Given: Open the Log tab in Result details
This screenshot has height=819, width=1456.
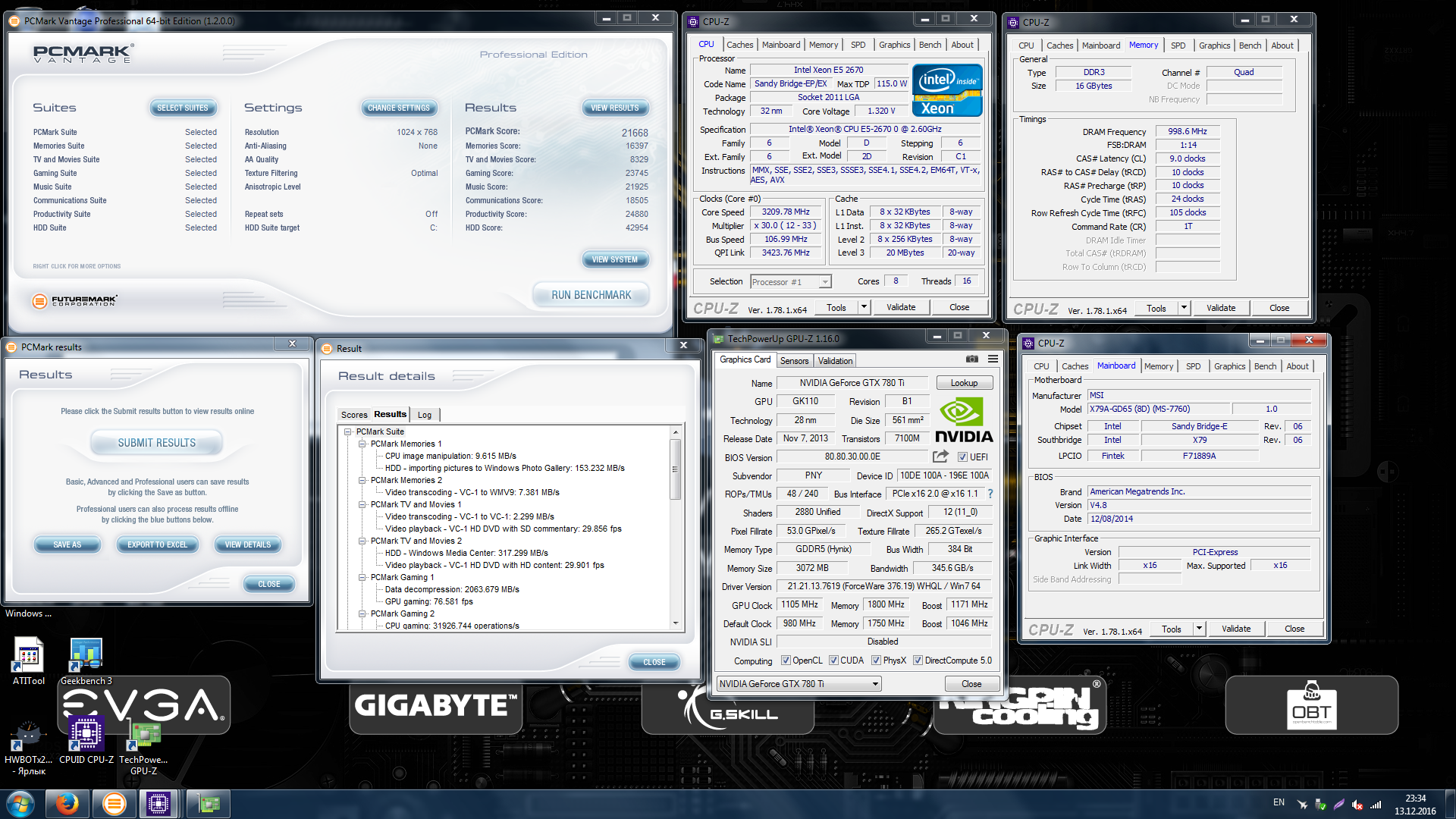Looking at the screenshot, I should click(425, 415).
